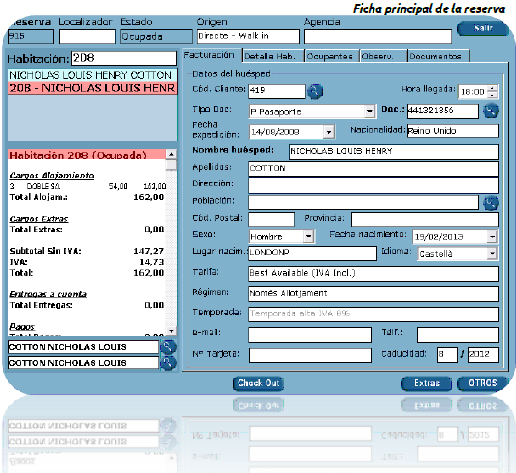
Task: Click the Población input field
Action: (x=363, y=202)
